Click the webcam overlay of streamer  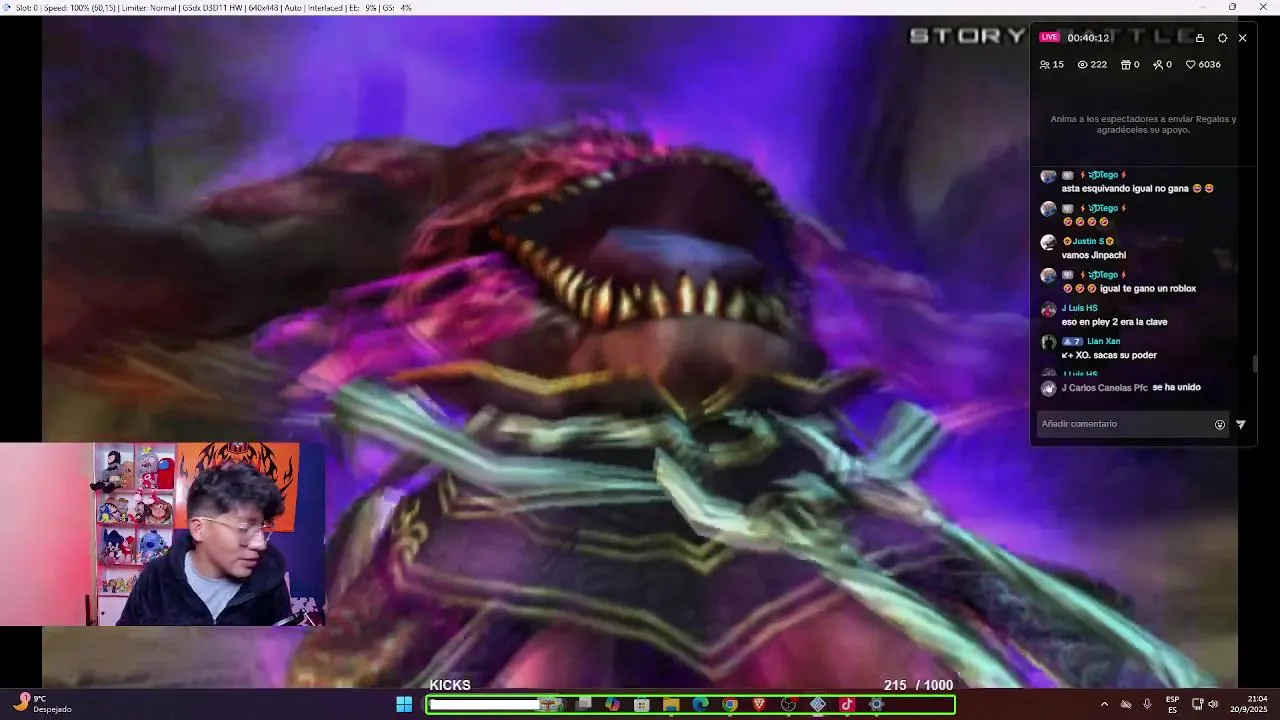[163, 534]
